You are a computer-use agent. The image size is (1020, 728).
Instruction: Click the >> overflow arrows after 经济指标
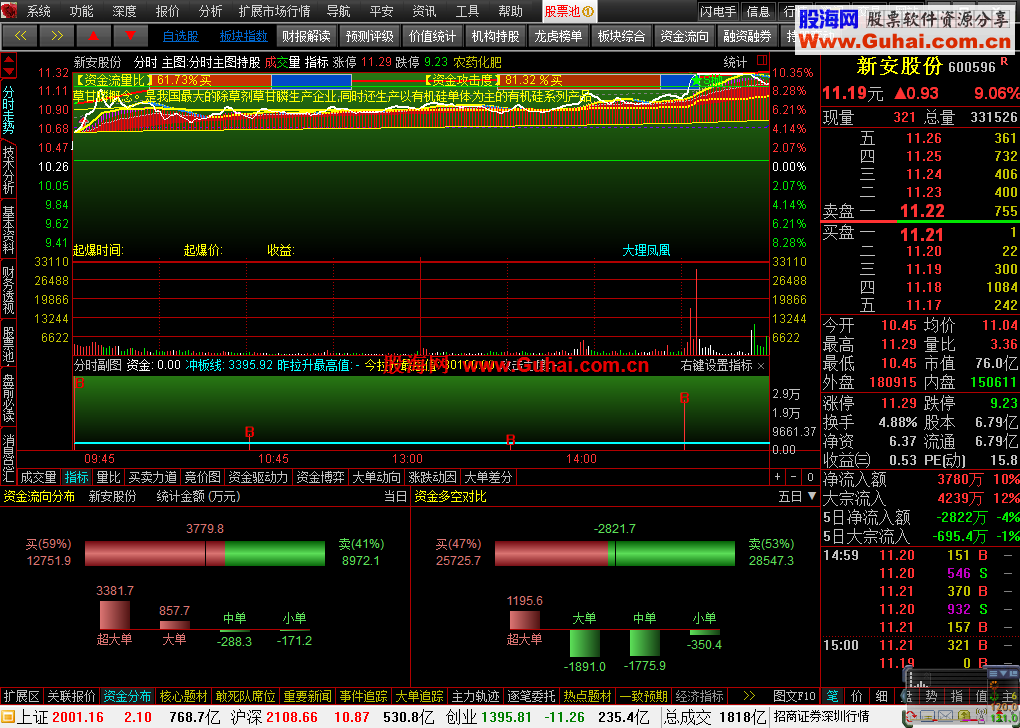[749, 696]
